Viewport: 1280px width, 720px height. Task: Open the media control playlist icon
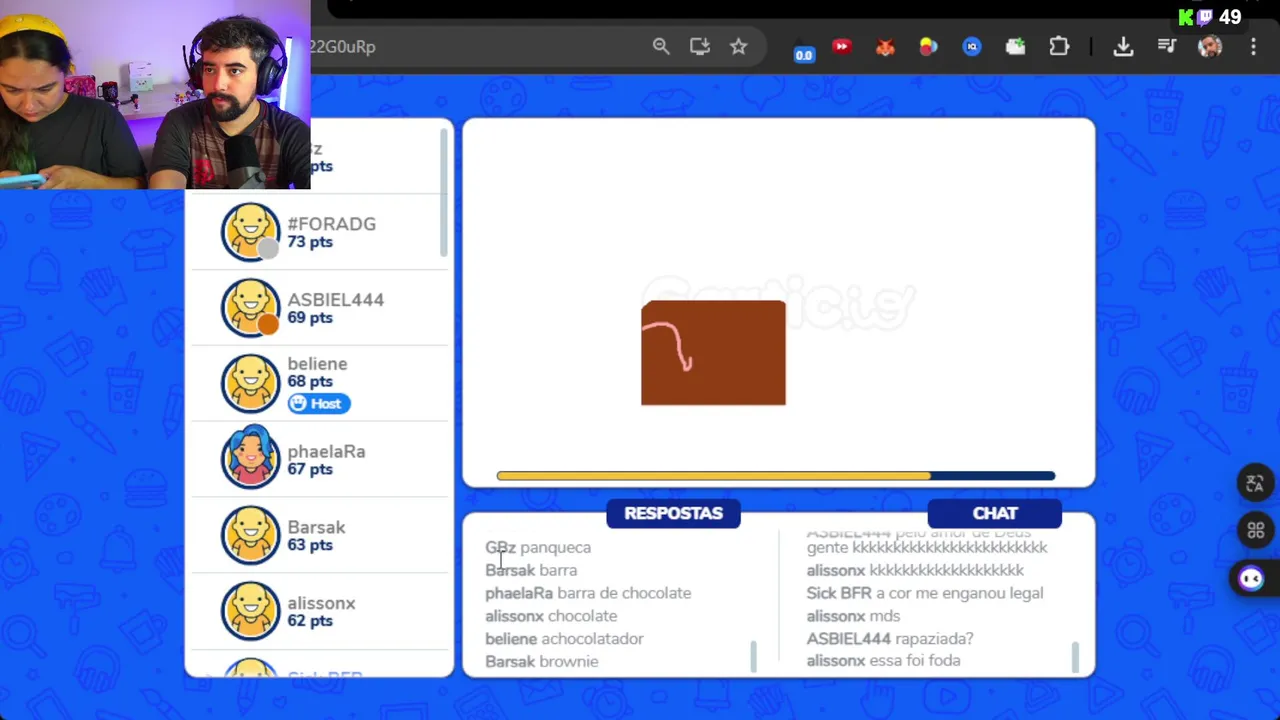click(x=1166, y=46)
